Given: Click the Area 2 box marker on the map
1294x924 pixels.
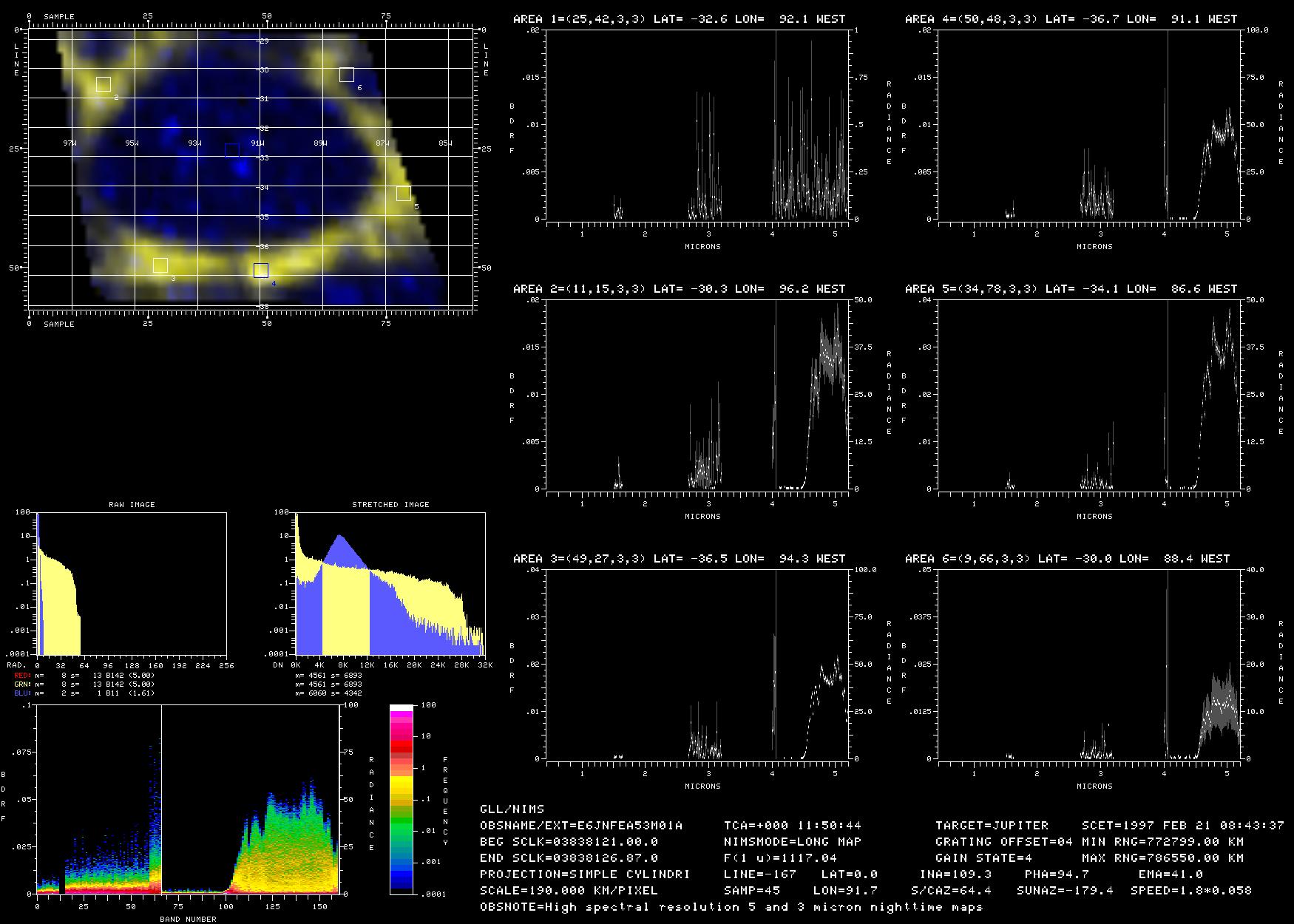Looking at the screenshot, I should (104, 84).
